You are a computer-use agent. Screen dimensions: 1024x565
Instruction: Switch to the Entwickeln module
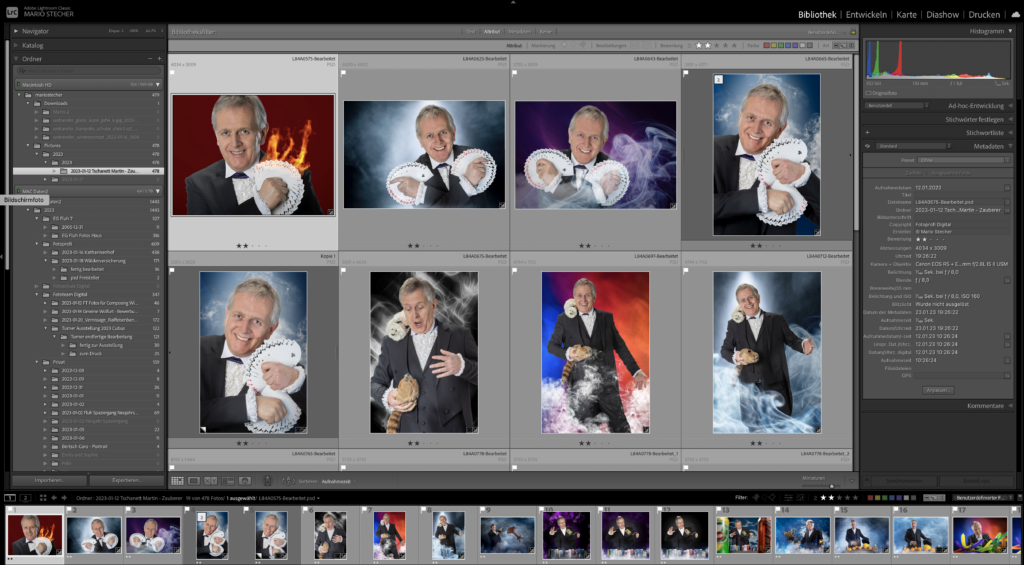tap(866, 14)
